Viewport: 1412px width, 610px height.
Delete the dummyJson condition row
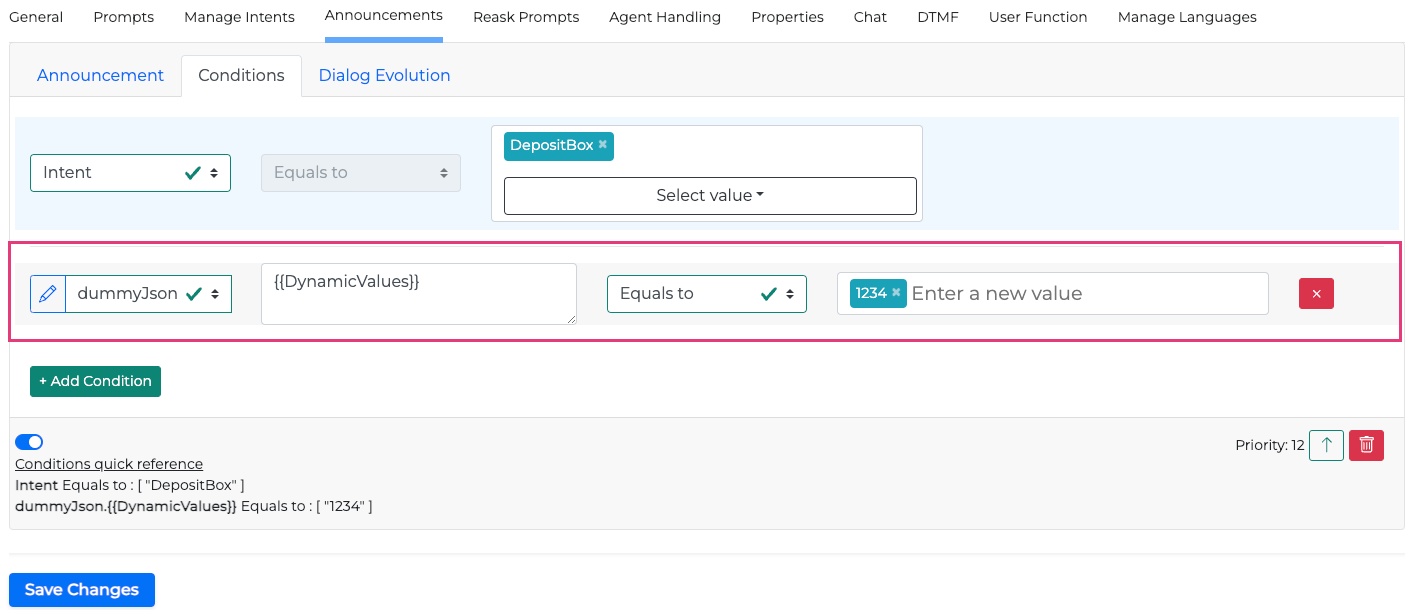[1316, 294]
